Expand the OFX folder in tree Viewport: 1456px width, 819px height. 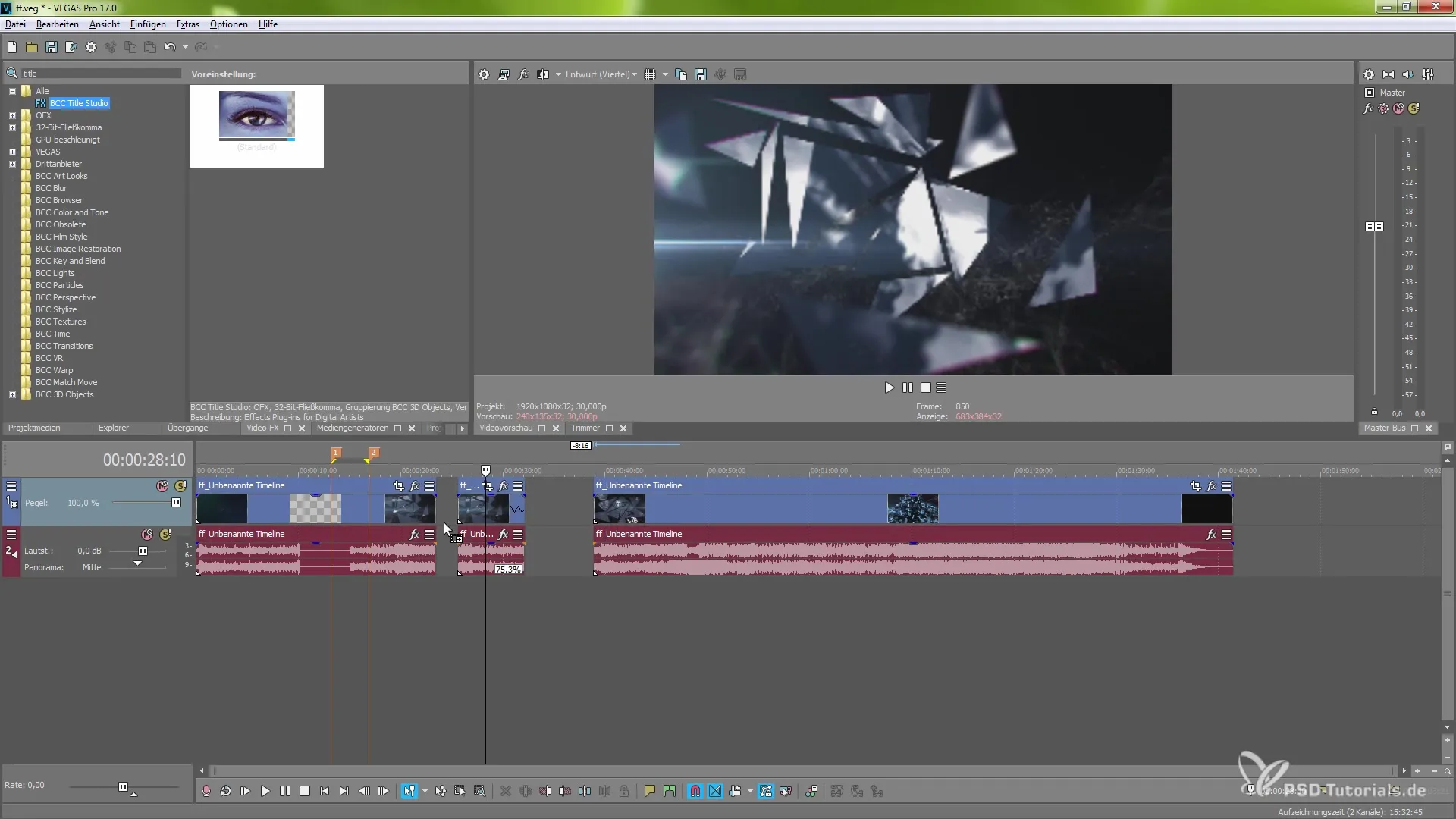(x=12, y=115)
